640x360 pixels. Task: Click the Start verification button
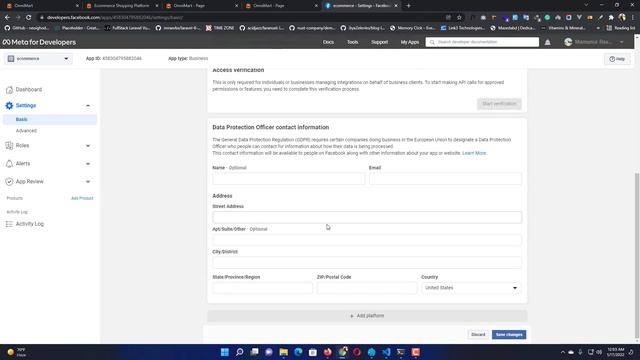(499, 104)
